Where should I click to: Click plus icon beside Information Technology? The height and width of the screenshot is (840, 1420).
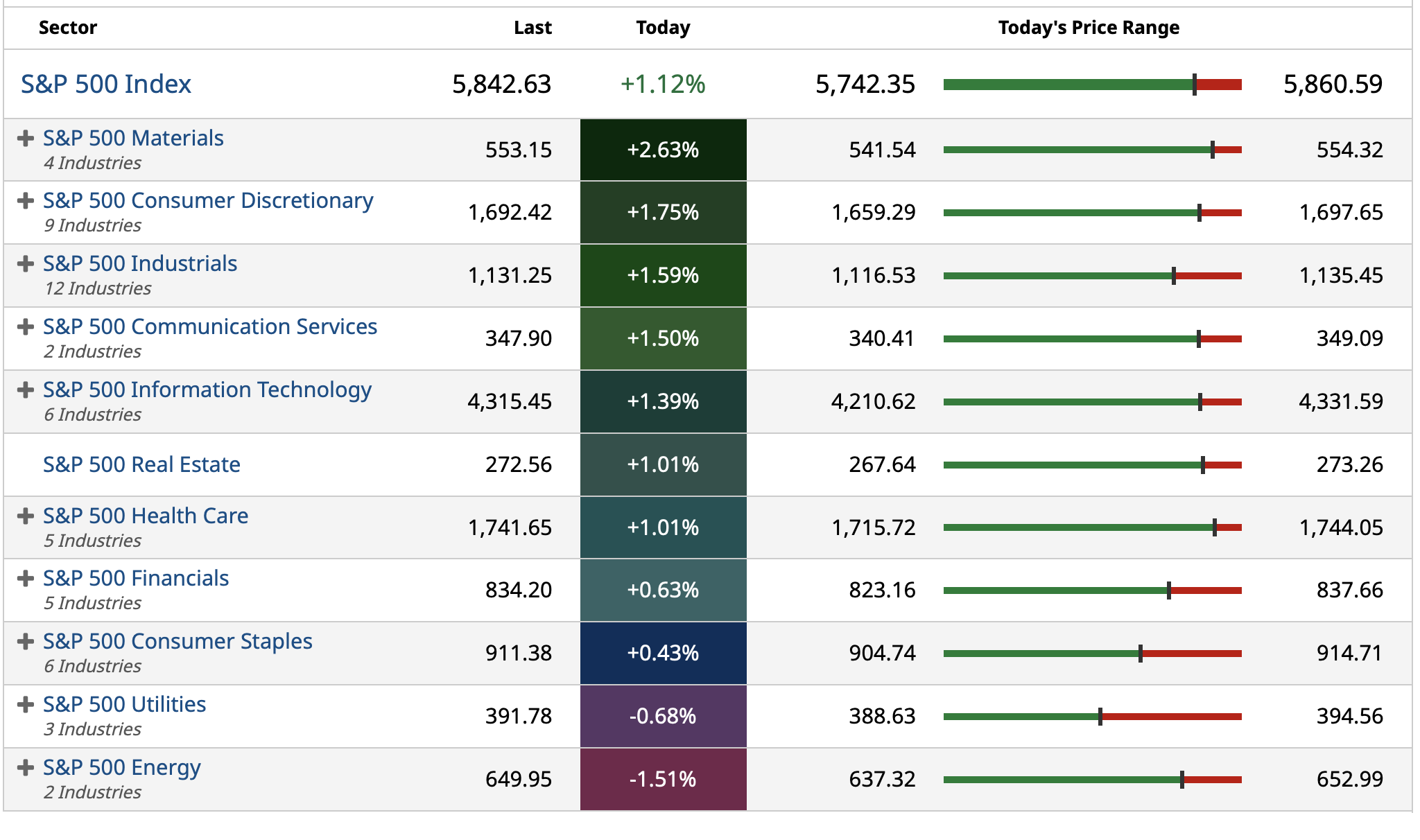26,390
